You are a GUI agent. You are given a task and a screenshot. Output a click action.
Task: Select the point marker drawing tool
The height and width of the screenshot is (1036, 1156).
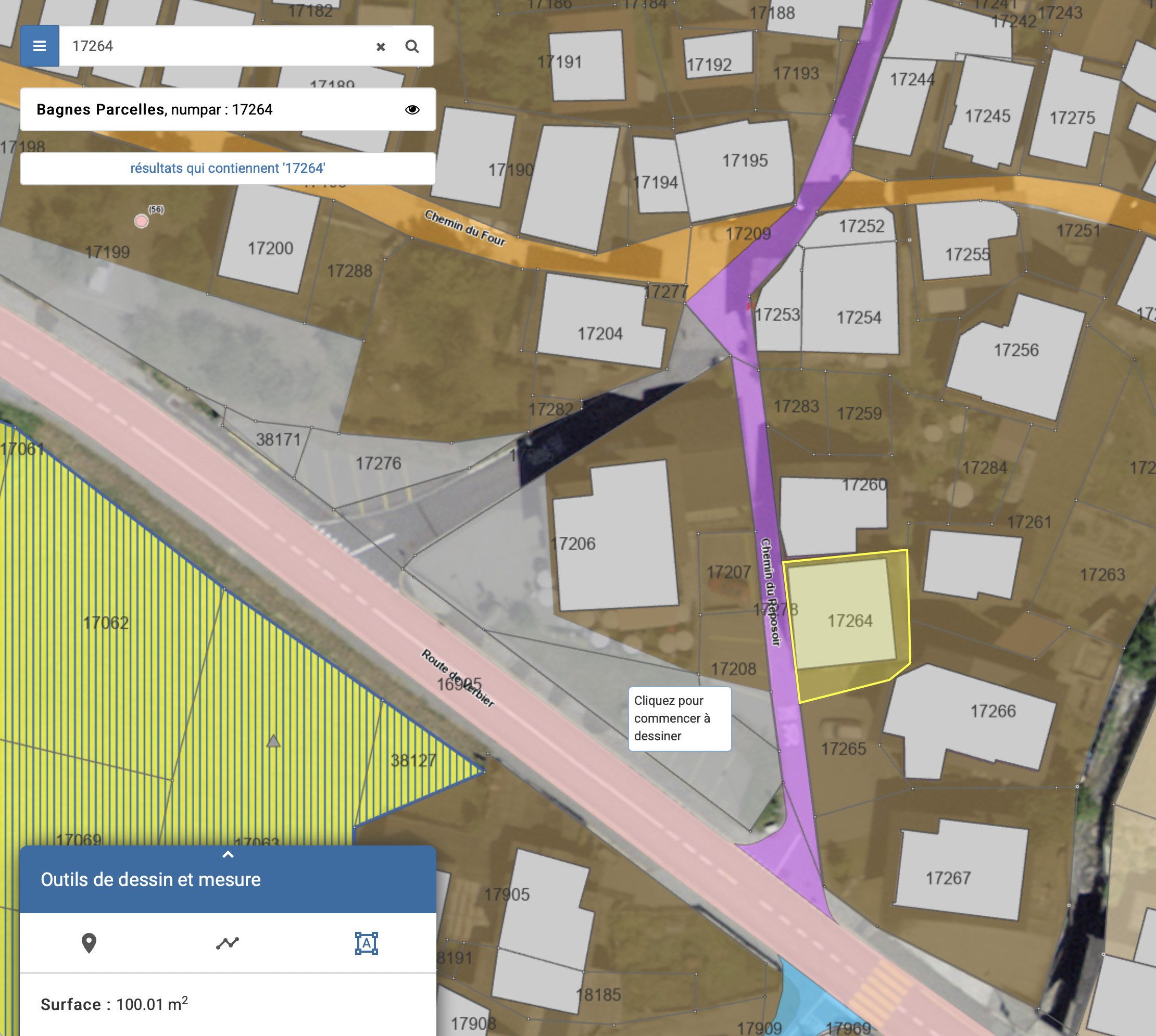89,943
